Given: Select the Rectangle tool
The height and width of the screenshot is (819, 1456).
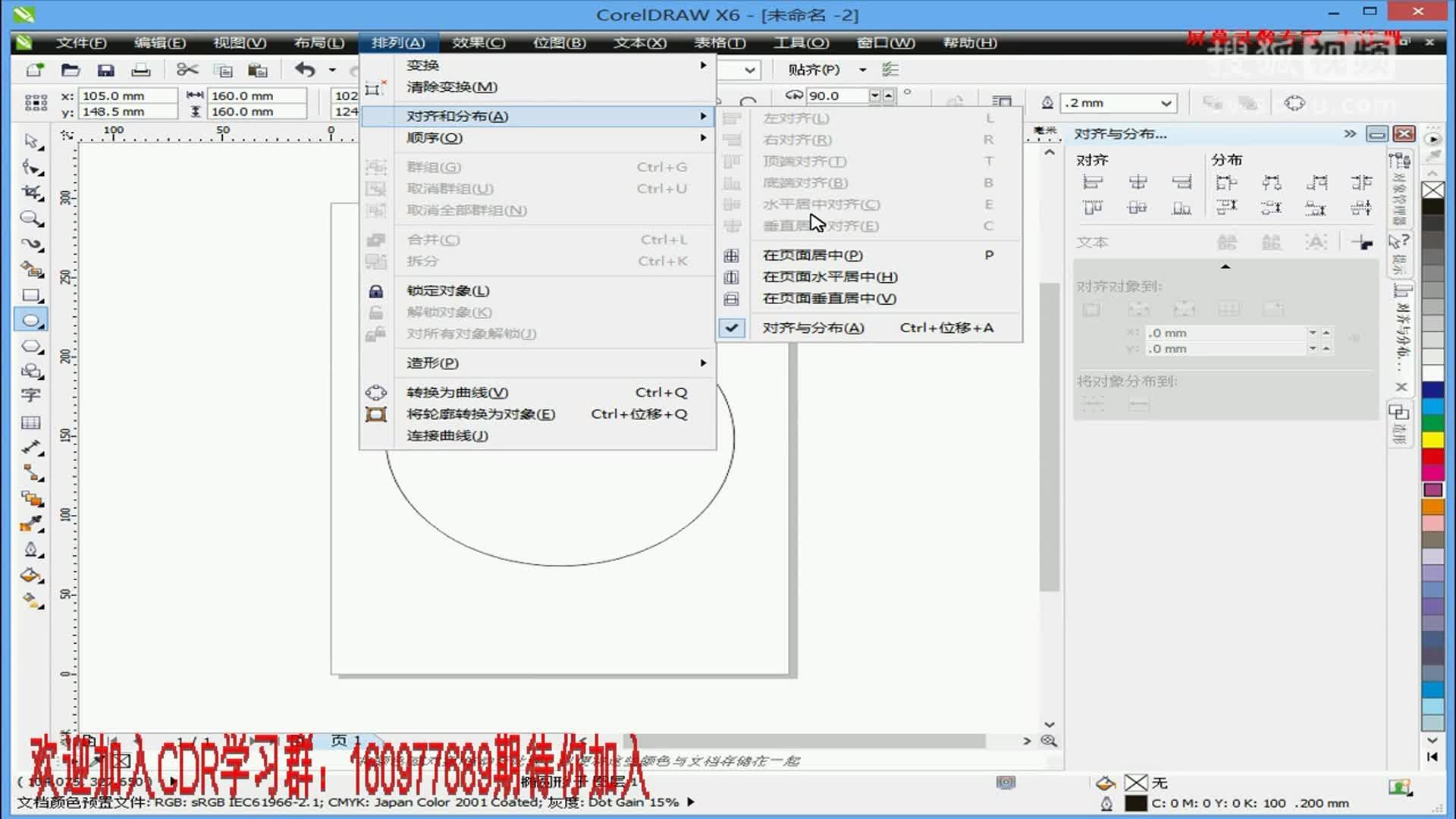Looking at the screenshot, I should (32, 294).
